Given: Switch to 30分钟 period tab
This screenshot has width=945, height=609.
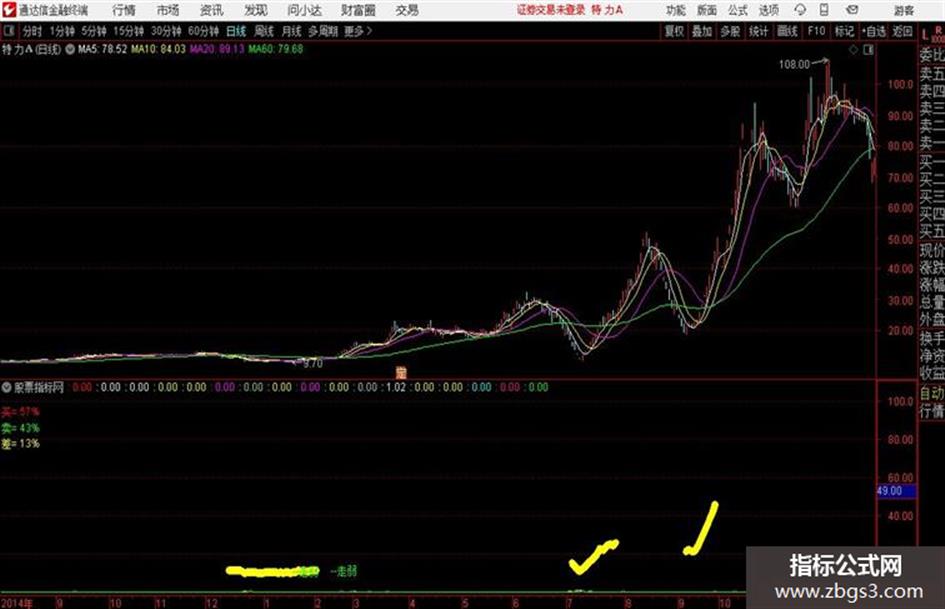Looking at the screenshot, I should (166, 31).
